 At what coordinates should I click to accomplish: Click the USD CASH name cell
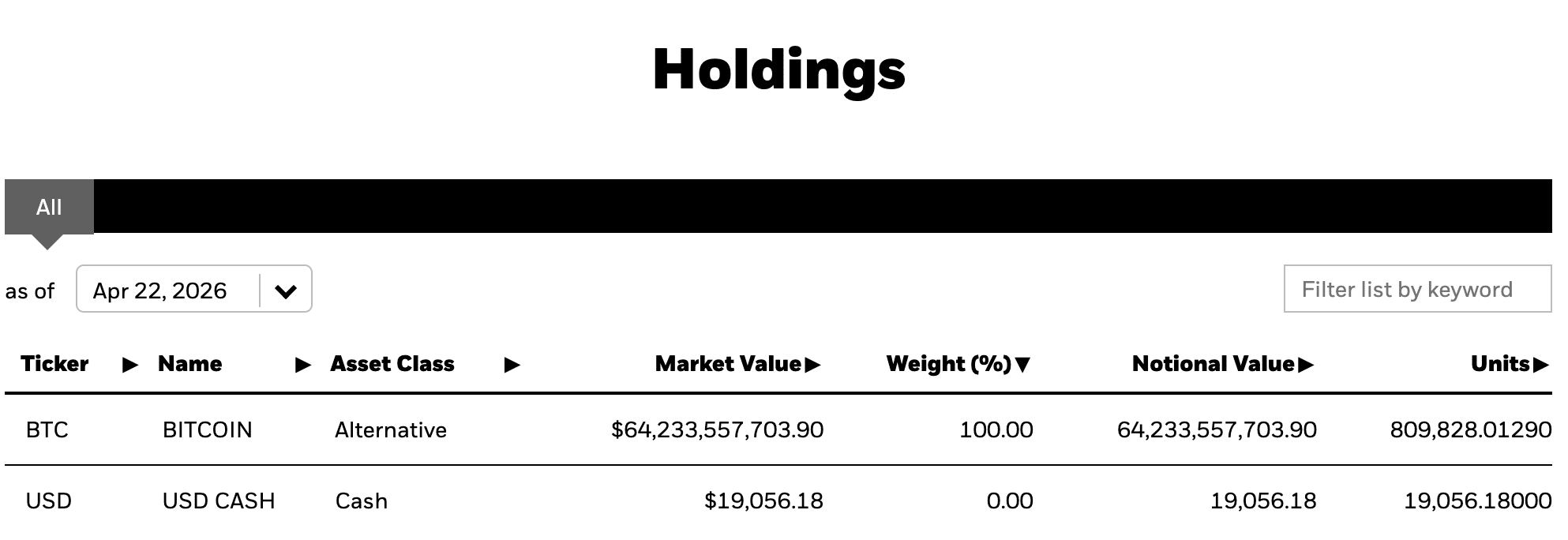coord(219,501)
